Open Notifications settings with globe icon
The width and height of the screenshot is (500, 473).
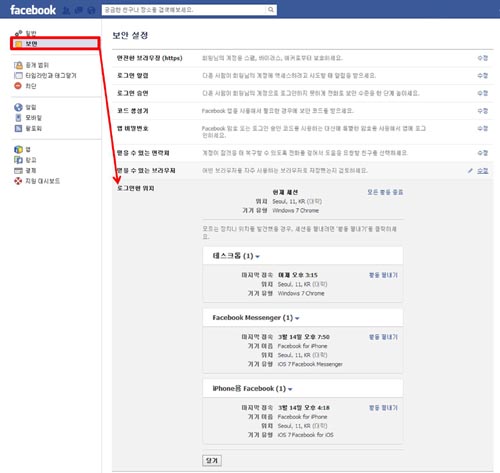[x=25, y=107]
